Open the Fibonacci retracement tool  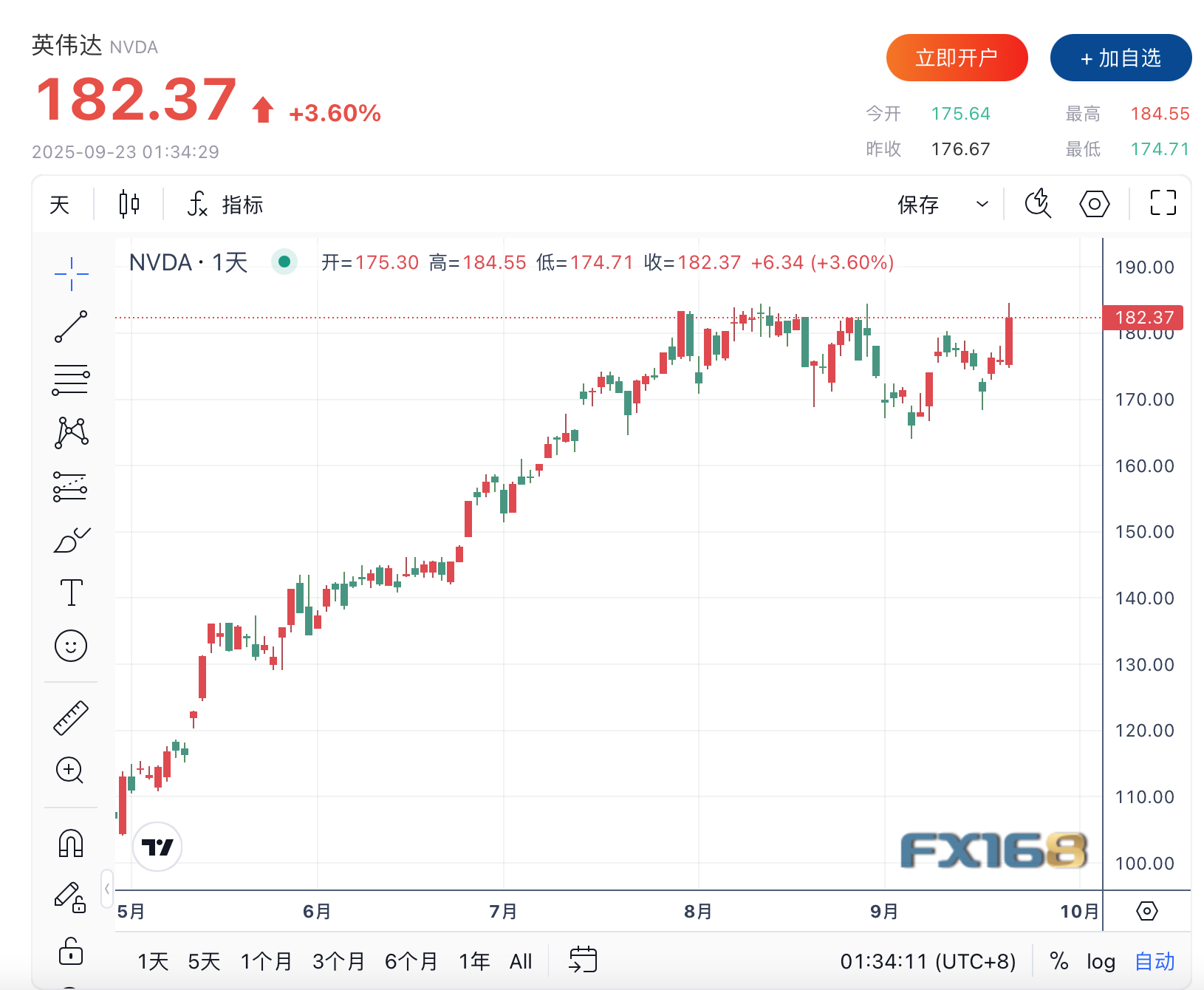click(x=71, y=380)
